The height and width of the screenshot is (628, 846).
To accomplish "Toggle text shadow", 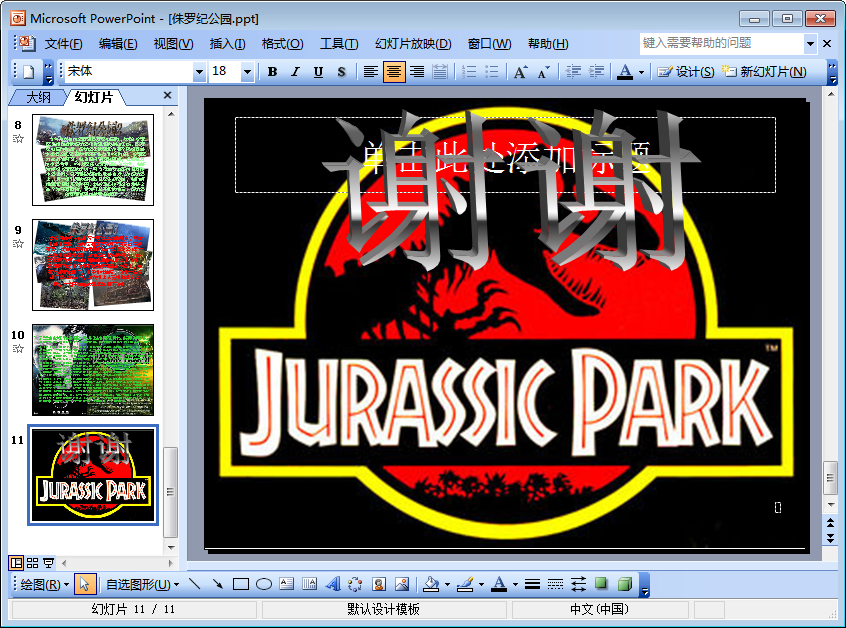I will (342, 71).
